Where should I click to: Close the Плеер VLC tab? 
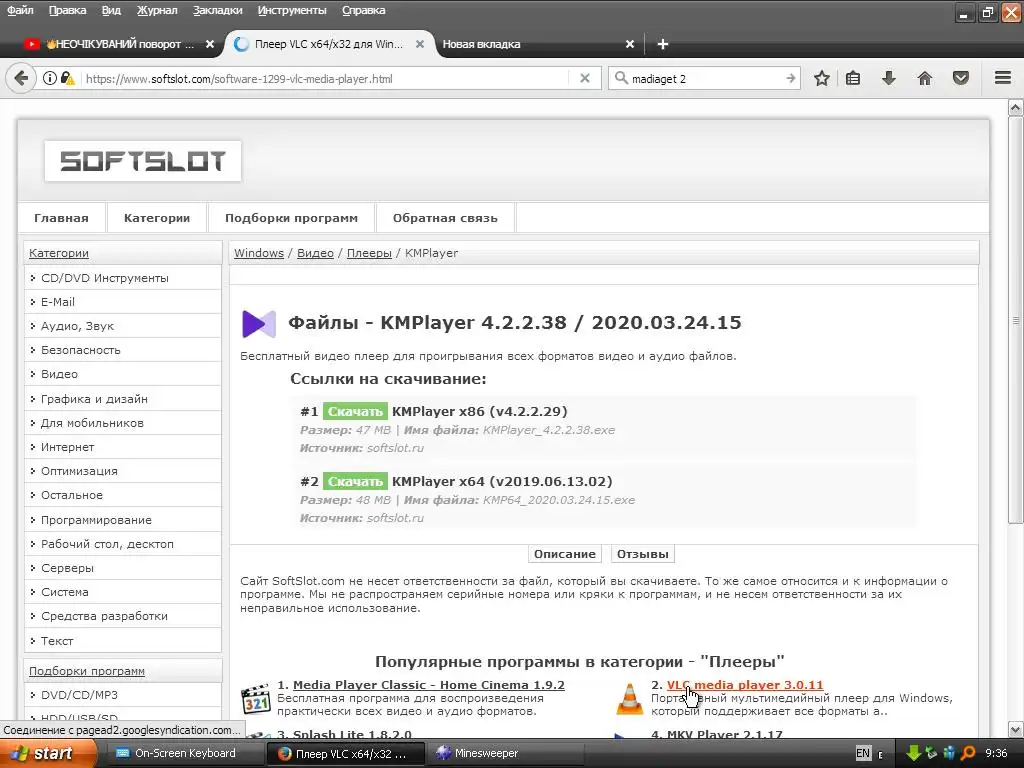coord(420,44)
